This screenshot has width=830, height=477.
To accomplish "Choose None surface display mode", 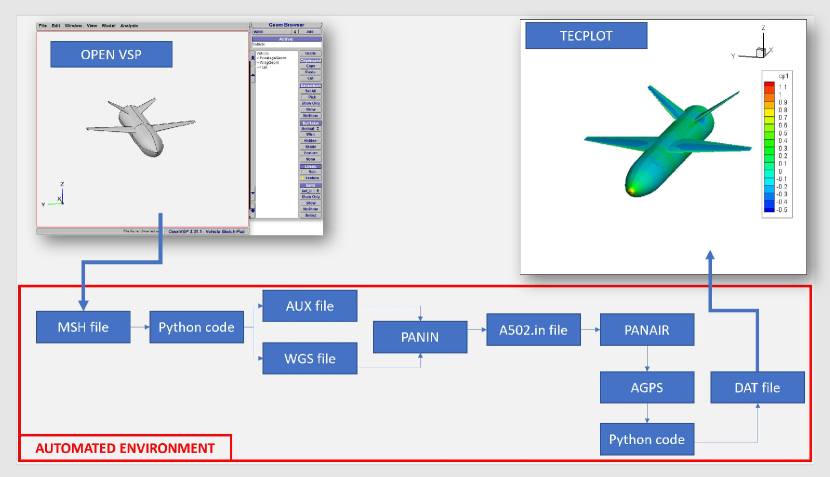I will (x=310, y=159).
